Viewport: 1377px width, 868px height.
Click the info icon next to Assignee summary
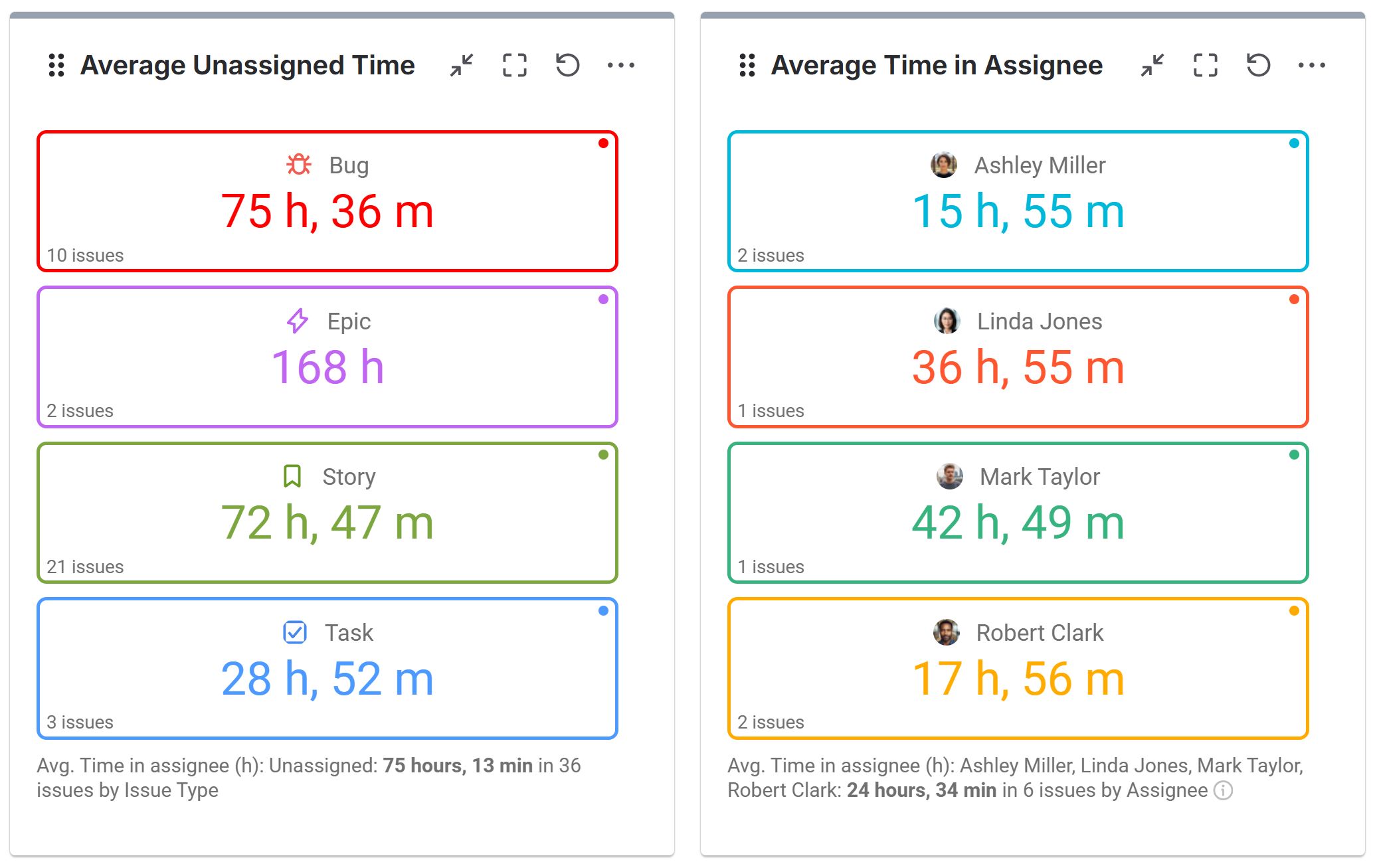(1222, 790)
